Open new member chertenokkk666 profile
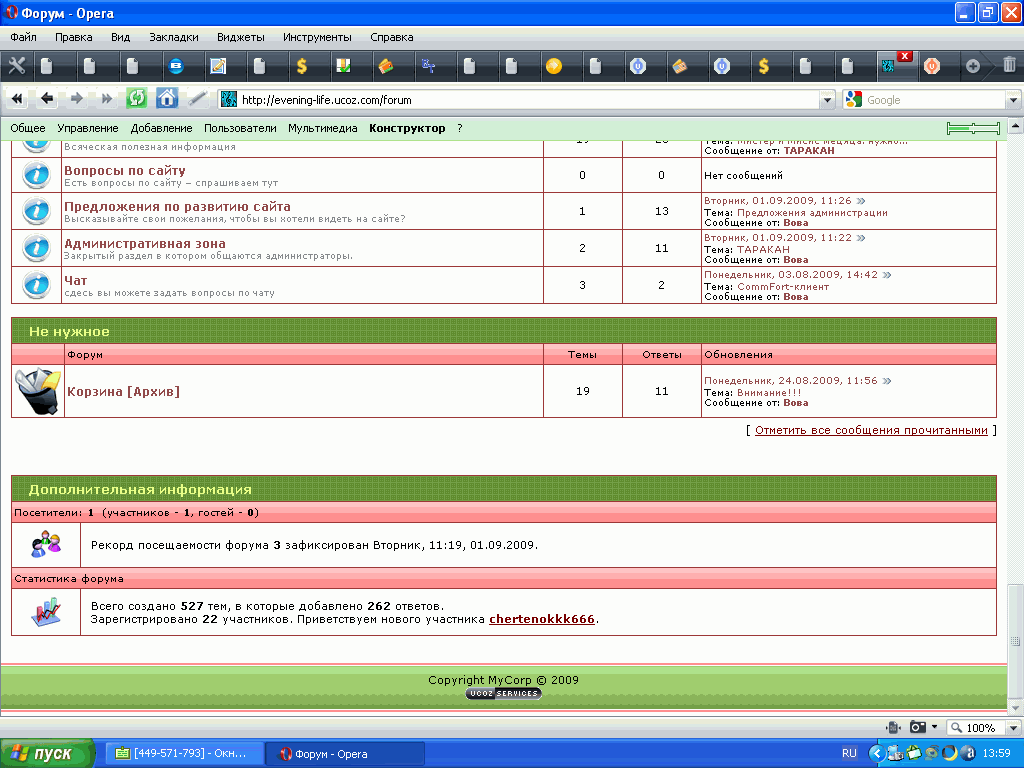Viewport: 1024px width, 768px height. (x=541, y=619)
